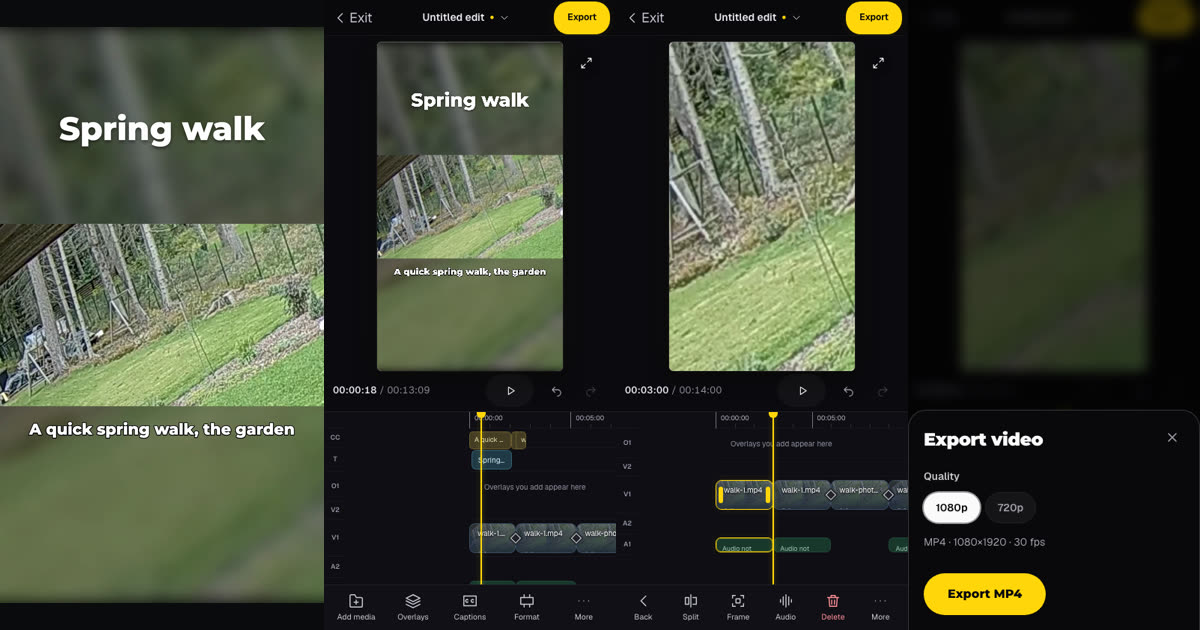Screen dimensions: 1200x630
Task: Tap the transition diamond after the first walk-1 clip, 00:00:18 editor
Action: coord(516,538)
